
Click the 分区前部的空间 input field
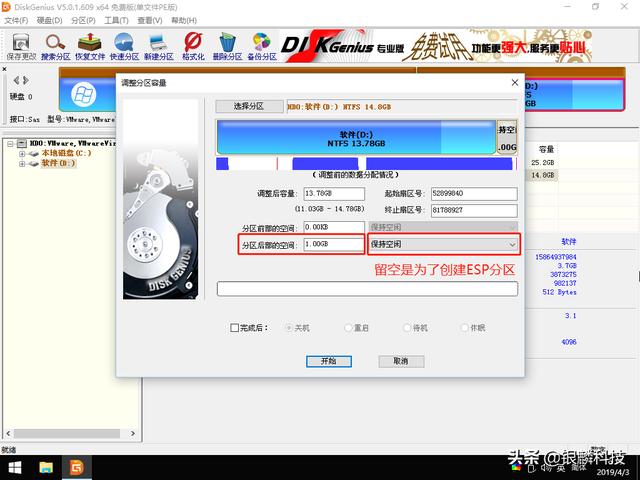click(x=334, y=227)
